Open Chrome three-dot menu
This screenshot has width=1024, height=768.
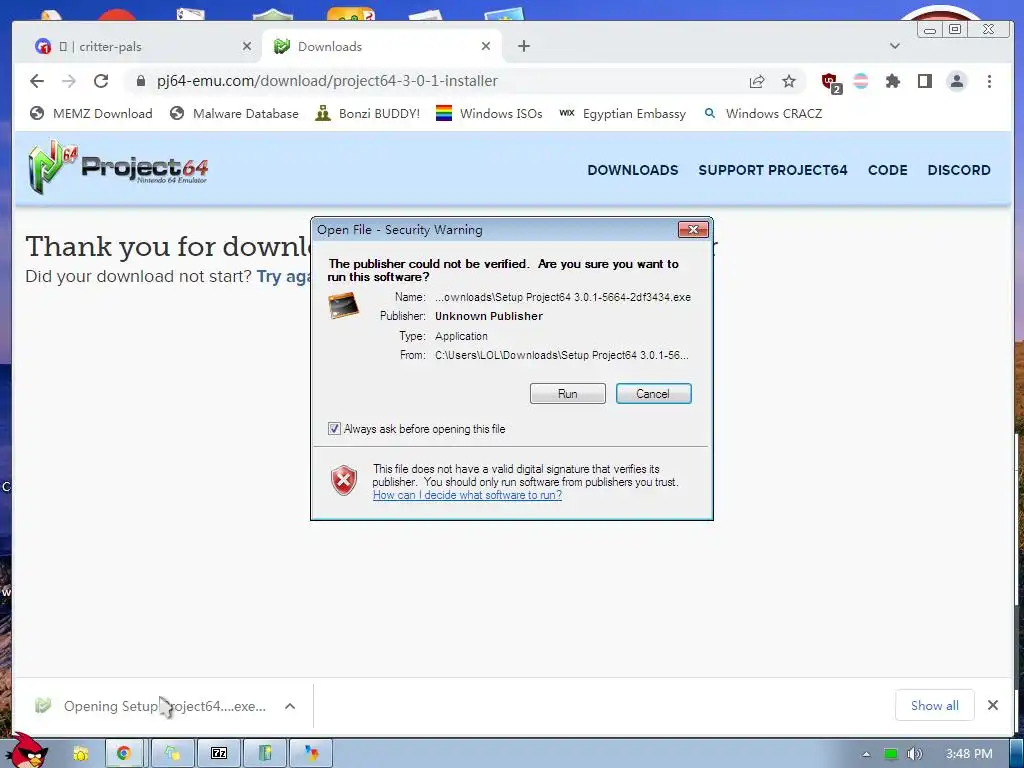tap(989, 81)
